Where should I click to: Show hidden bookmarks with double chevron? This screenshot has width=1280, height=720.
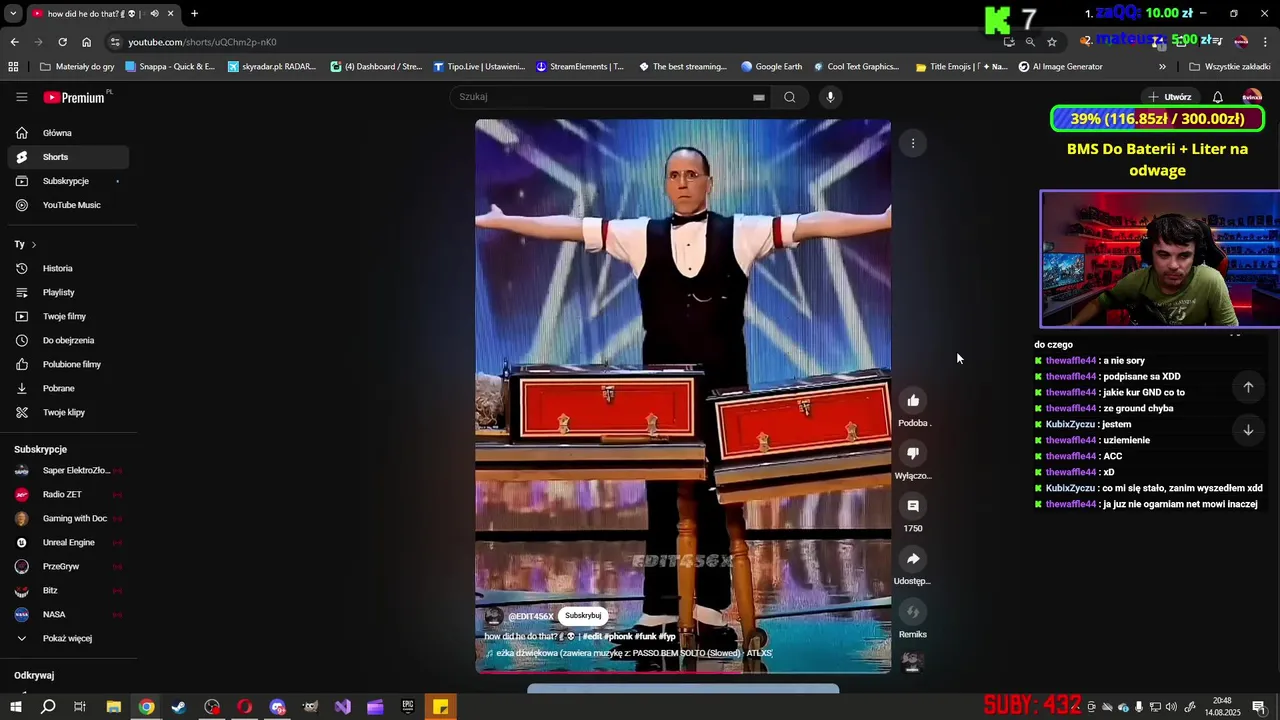point(1162,67)
